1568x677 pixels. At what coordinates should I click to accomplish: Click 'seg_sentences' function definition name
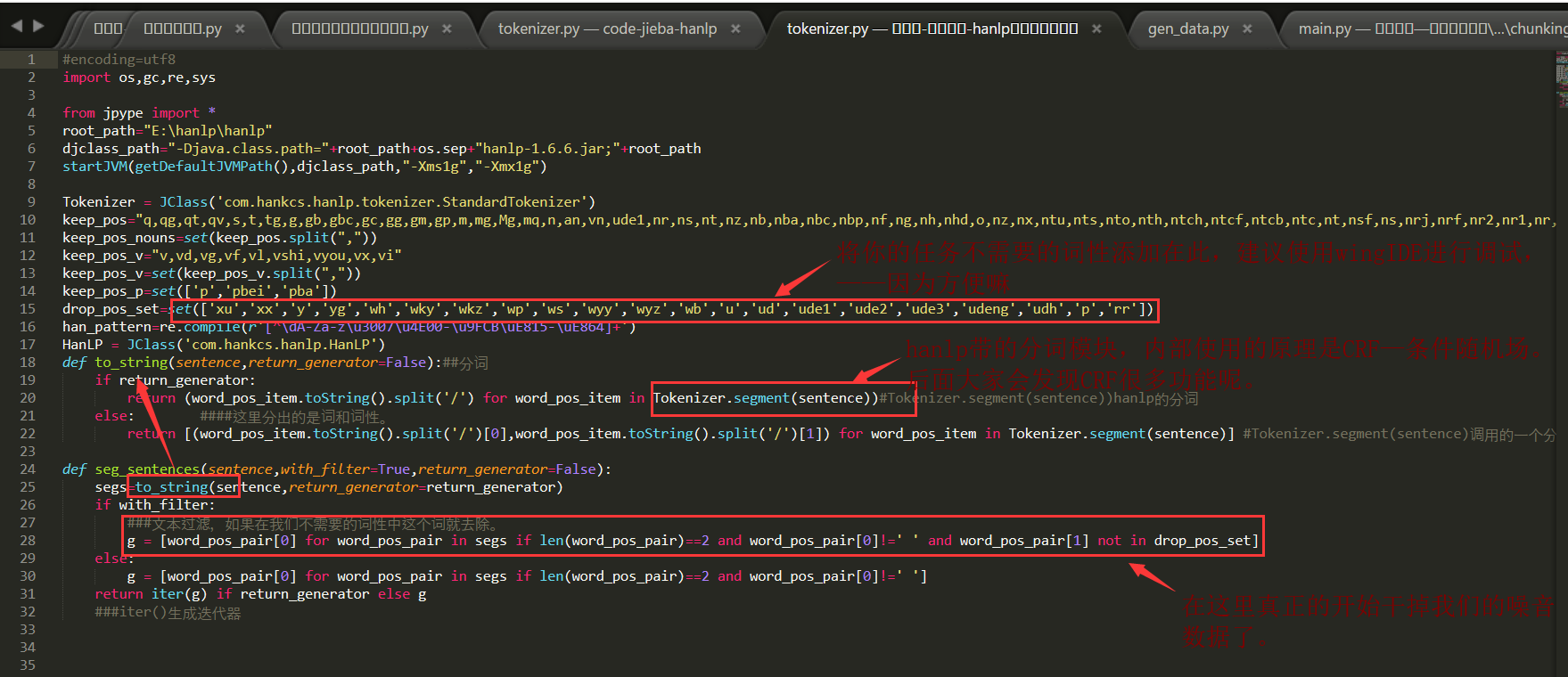click(x=147, y=469)
